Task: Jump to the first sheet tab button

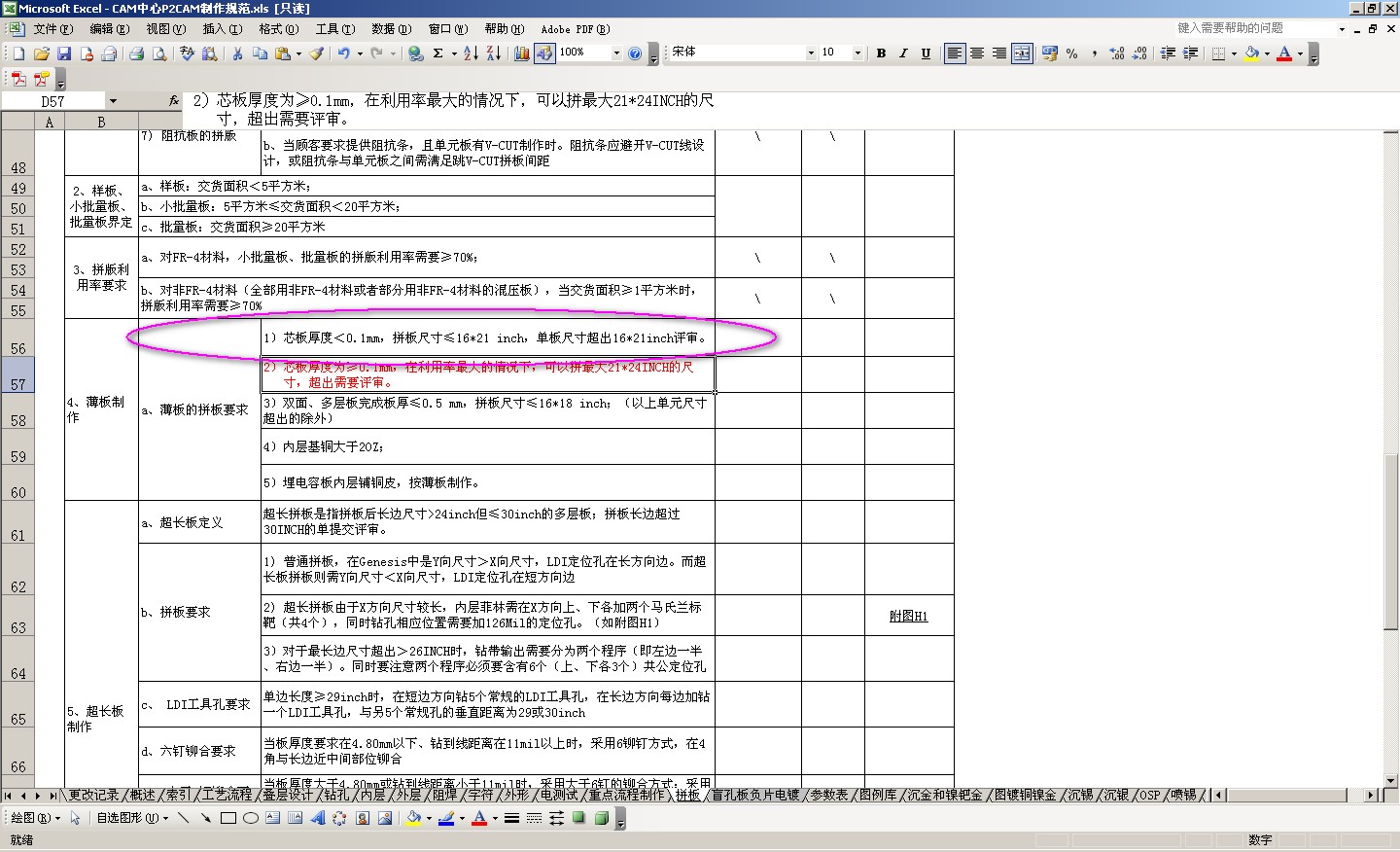Action: pyautogui.click(x=9, y=796)
